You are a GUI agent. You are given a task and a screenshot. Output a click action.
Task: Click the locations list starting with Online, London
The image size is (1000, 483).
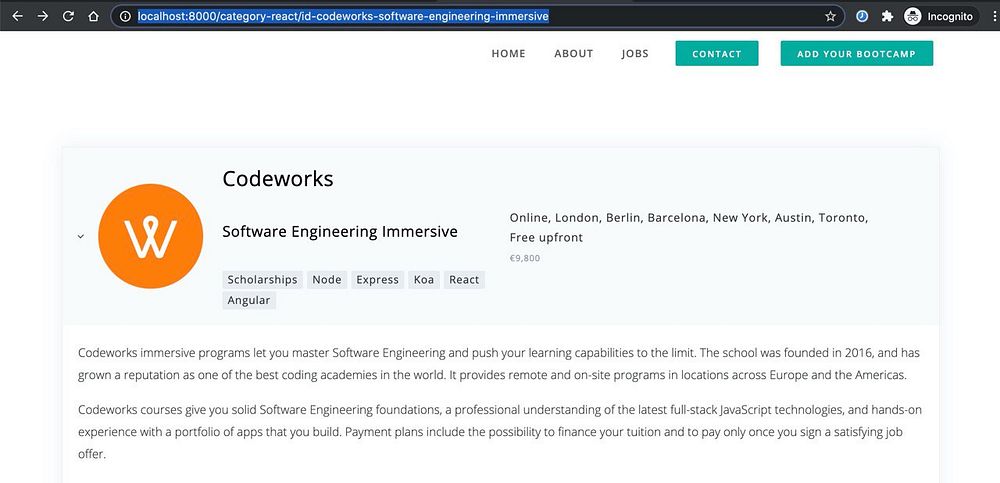click(x=689, y=218)
